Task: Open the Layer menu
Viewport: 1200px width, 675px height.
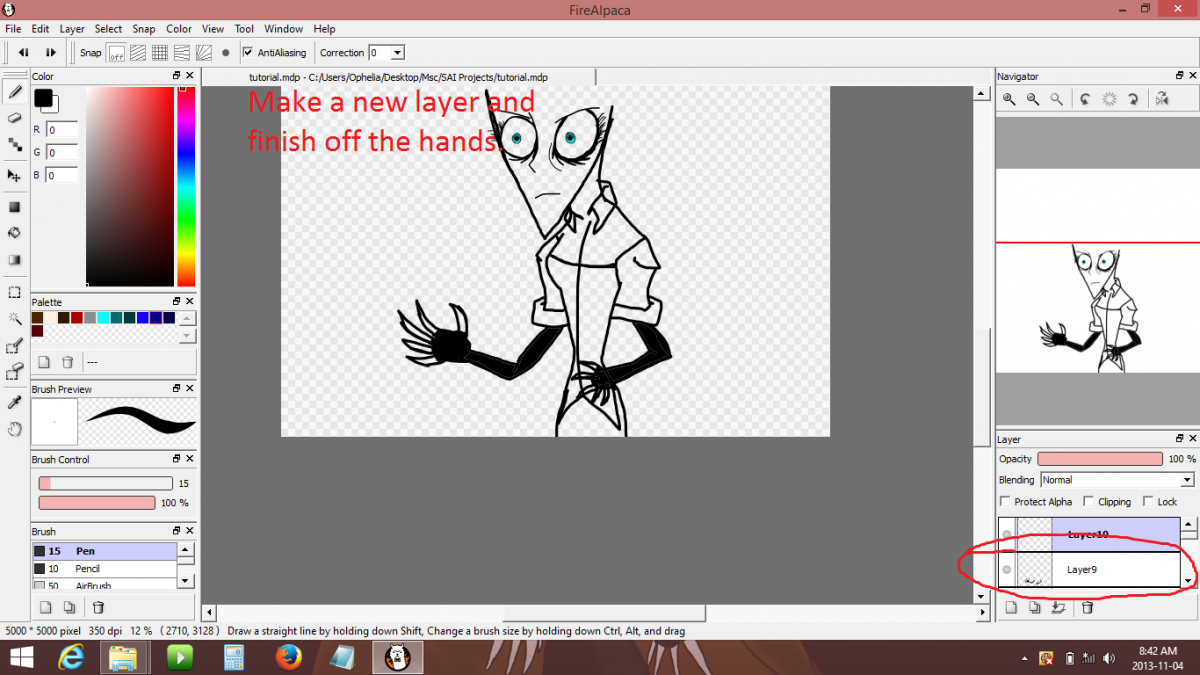Action: point(72,29)
